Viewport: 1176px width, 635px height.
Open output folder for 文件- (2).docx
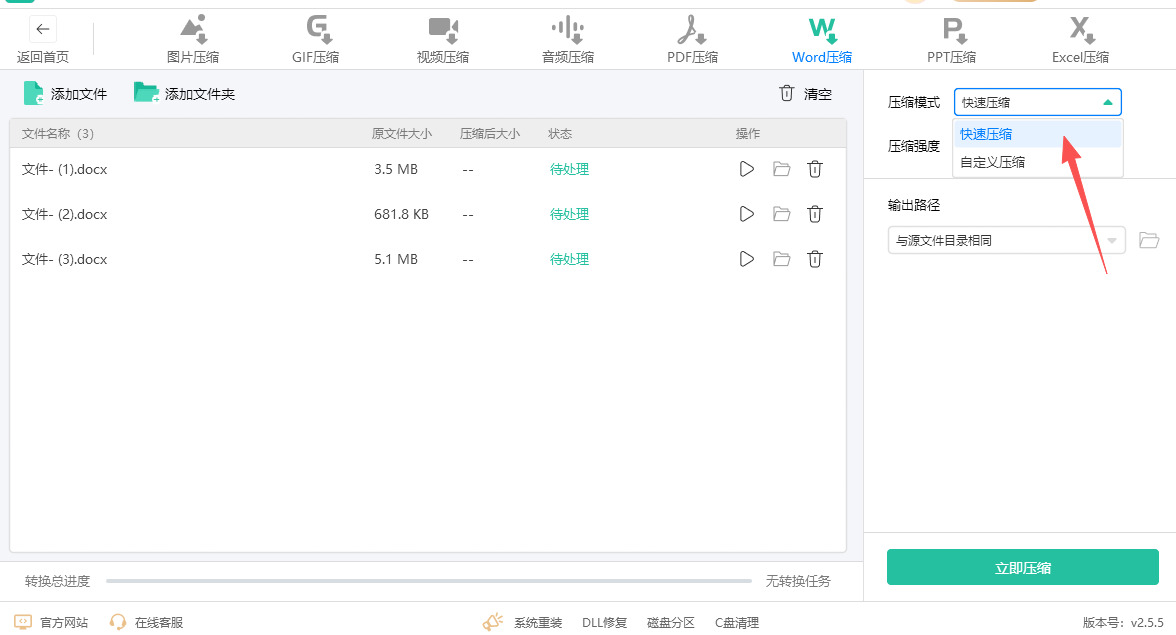(x=781, y=214)
